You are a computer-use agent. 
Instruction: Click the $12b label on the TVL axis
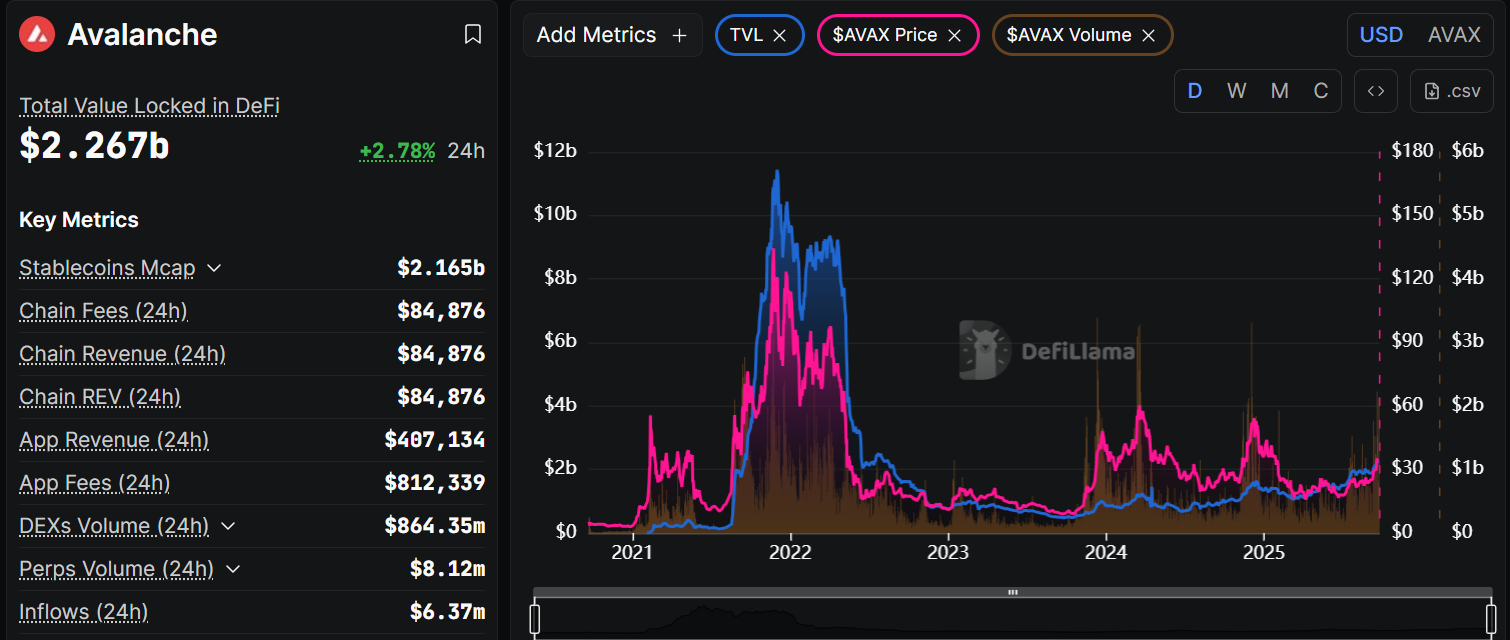click(x=555, y=150)
